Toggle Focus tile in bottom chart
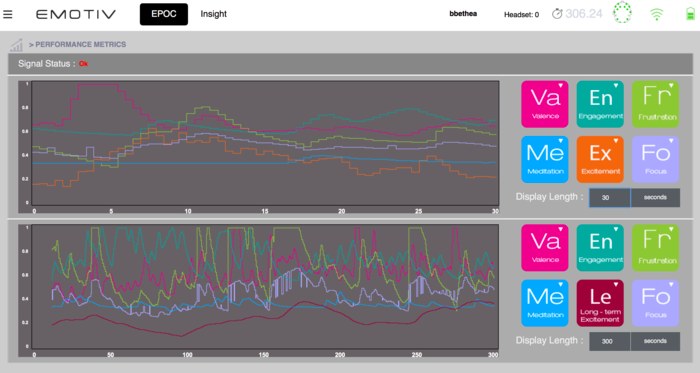 [x=655, y=303]
